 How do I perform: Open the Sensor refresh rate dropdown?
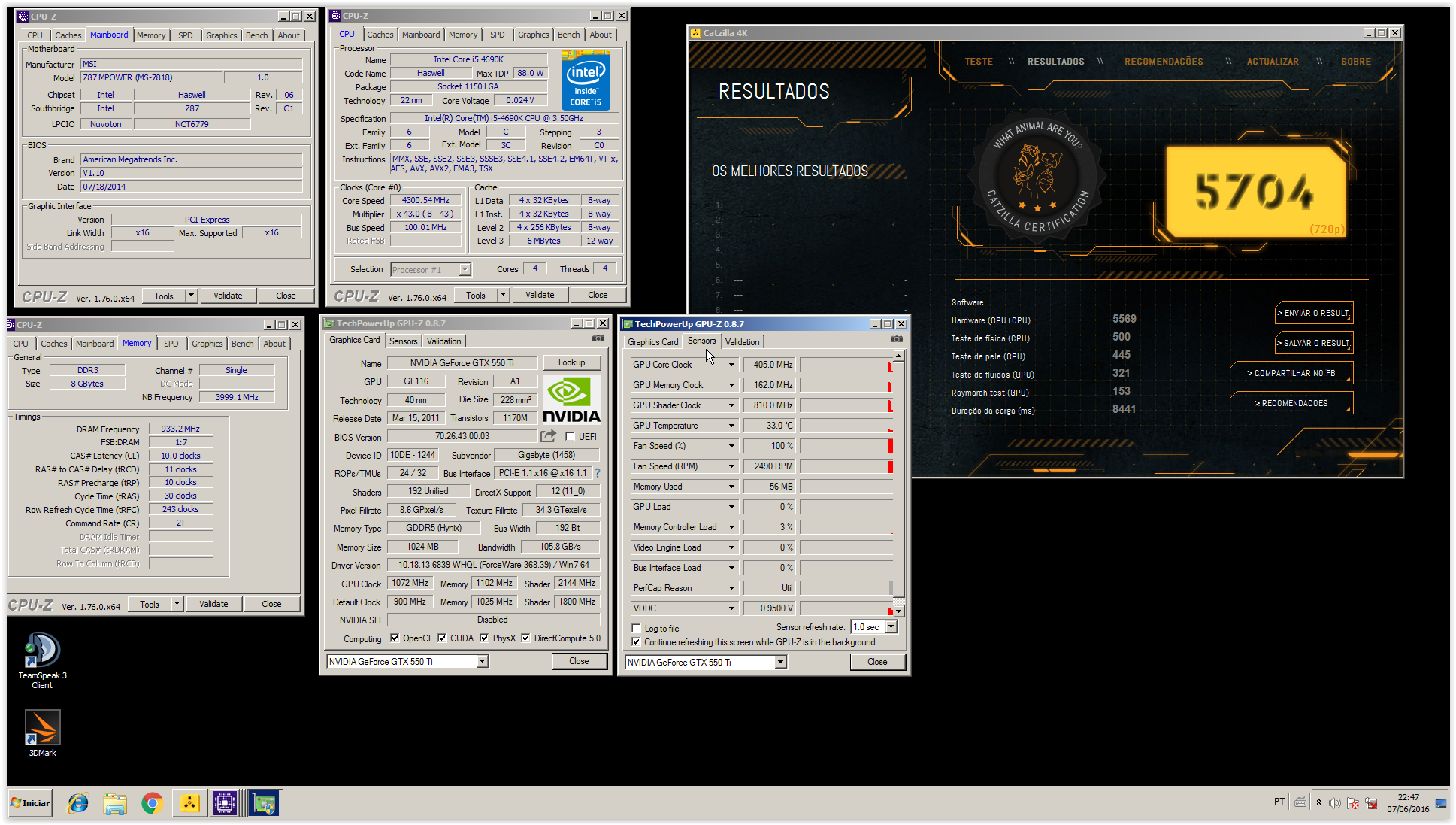pyautogui.click(x=891, y=627)
